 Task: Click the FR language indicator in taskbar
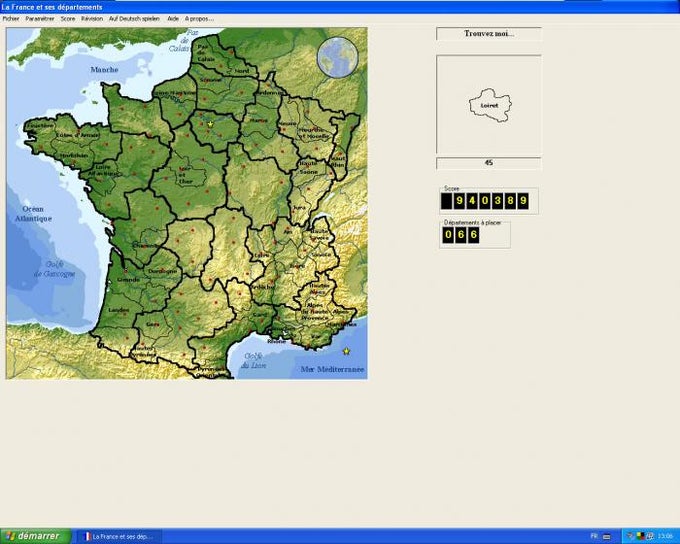594,537
